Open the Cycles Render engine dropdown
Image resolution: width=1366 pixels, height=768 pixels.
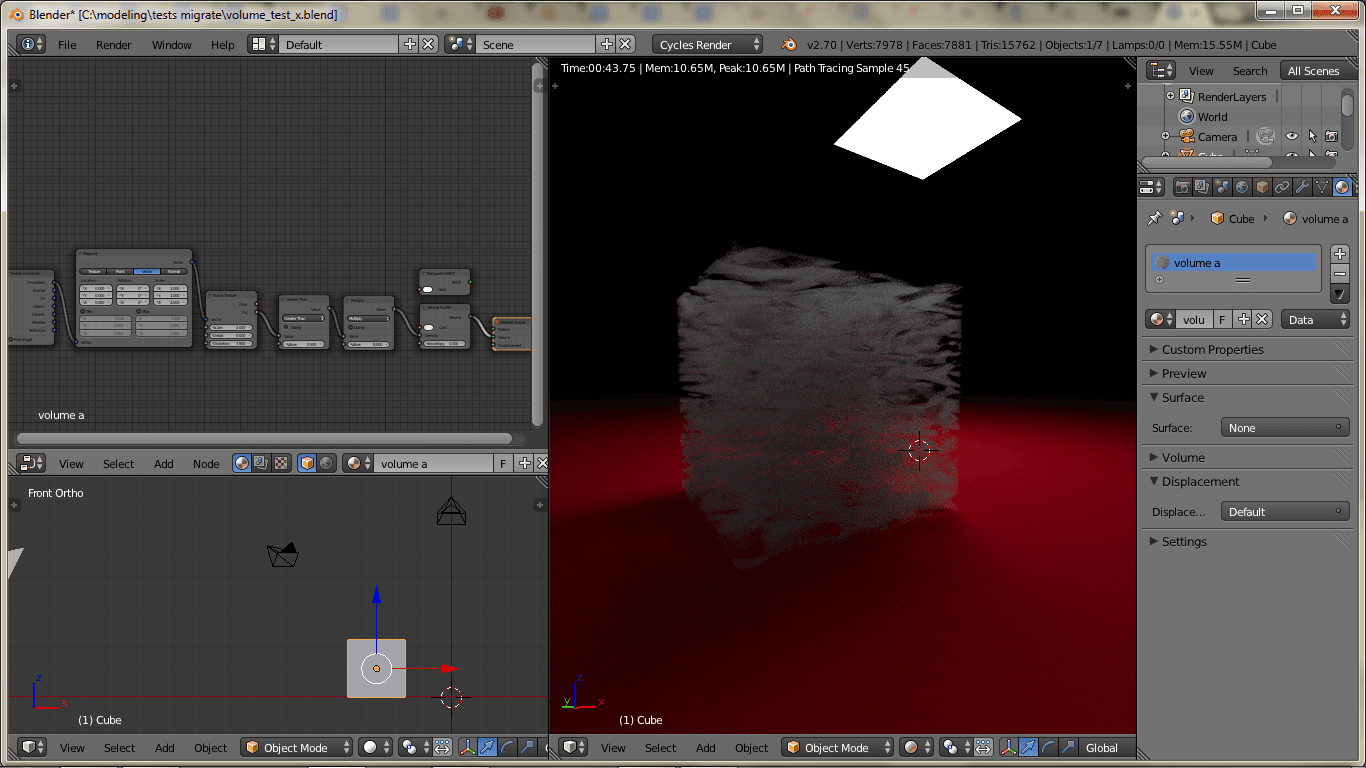click(708, 45)
